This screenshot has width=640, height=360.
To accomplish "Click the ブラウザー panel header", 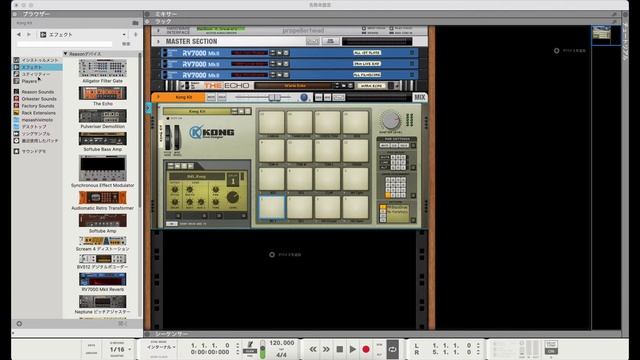I will pos(77,14).
